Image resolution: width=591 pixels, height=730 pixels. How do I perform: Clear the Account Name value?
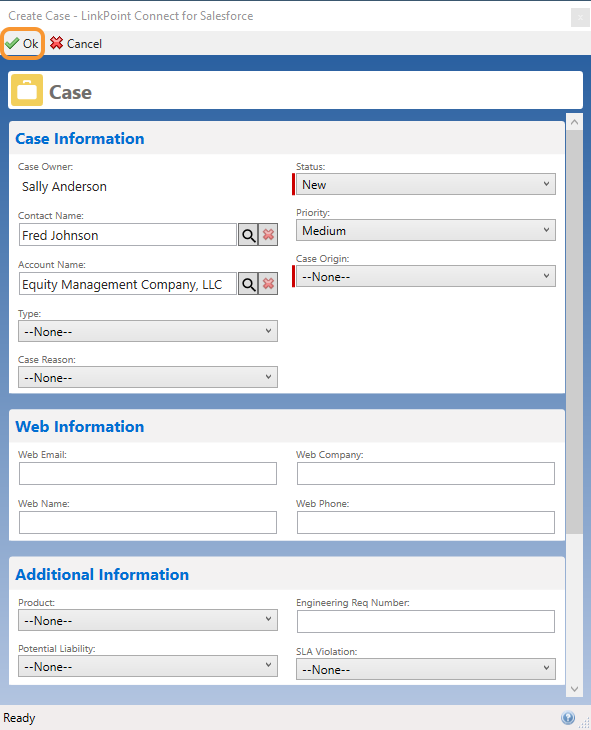coord(268,284)
